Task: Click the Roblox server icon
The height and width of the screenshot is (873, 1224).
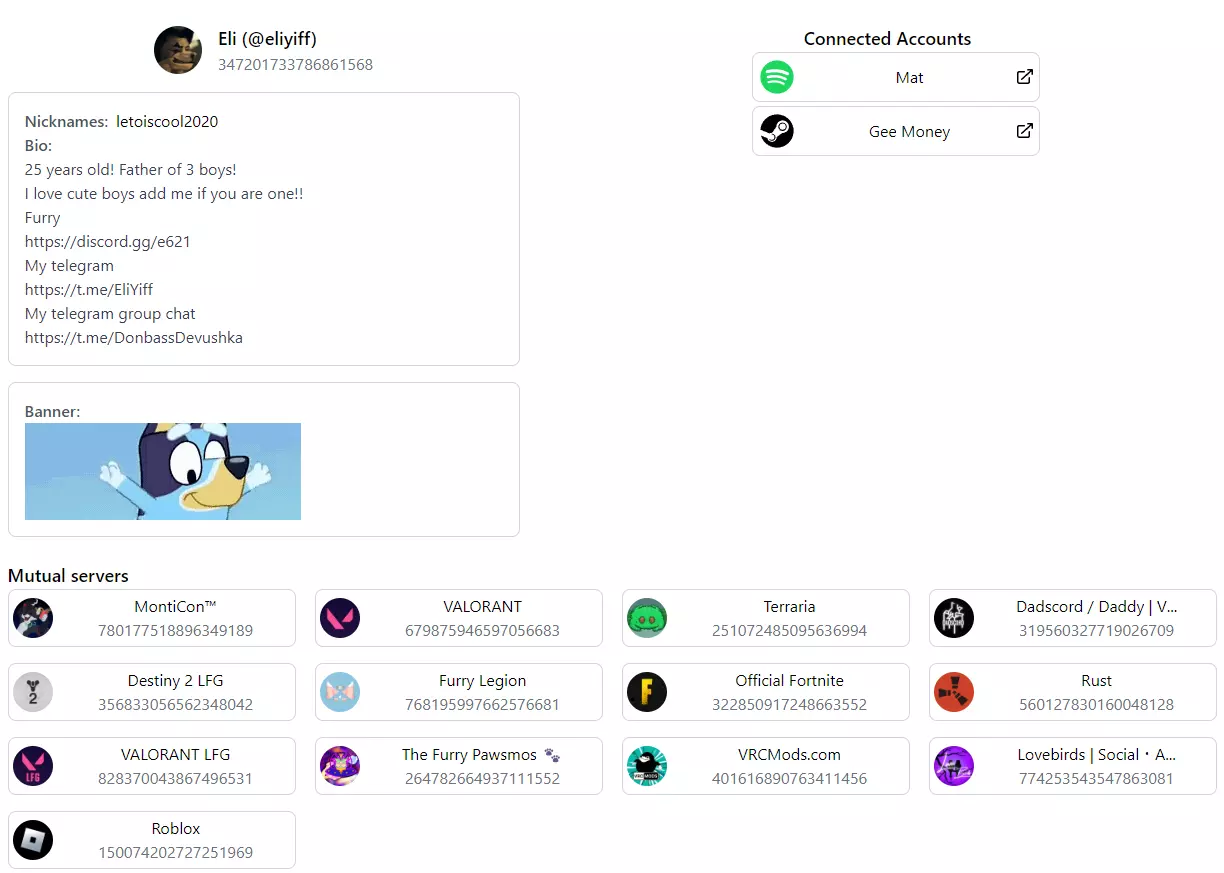Action: click(x=33, y=840)
